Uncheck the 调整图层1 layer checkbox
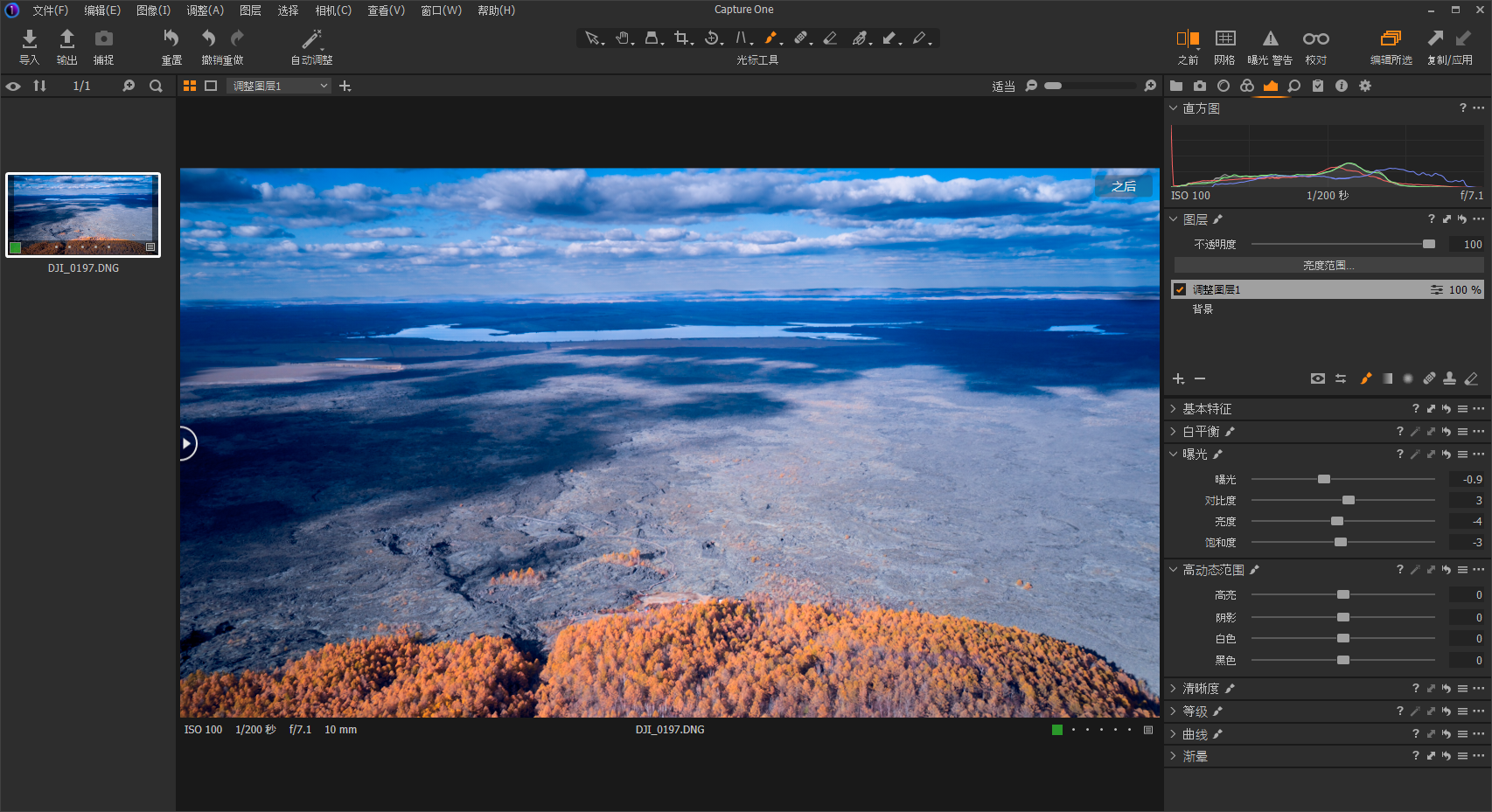This screenshot has width=1492, height=812. point(1180,289)
